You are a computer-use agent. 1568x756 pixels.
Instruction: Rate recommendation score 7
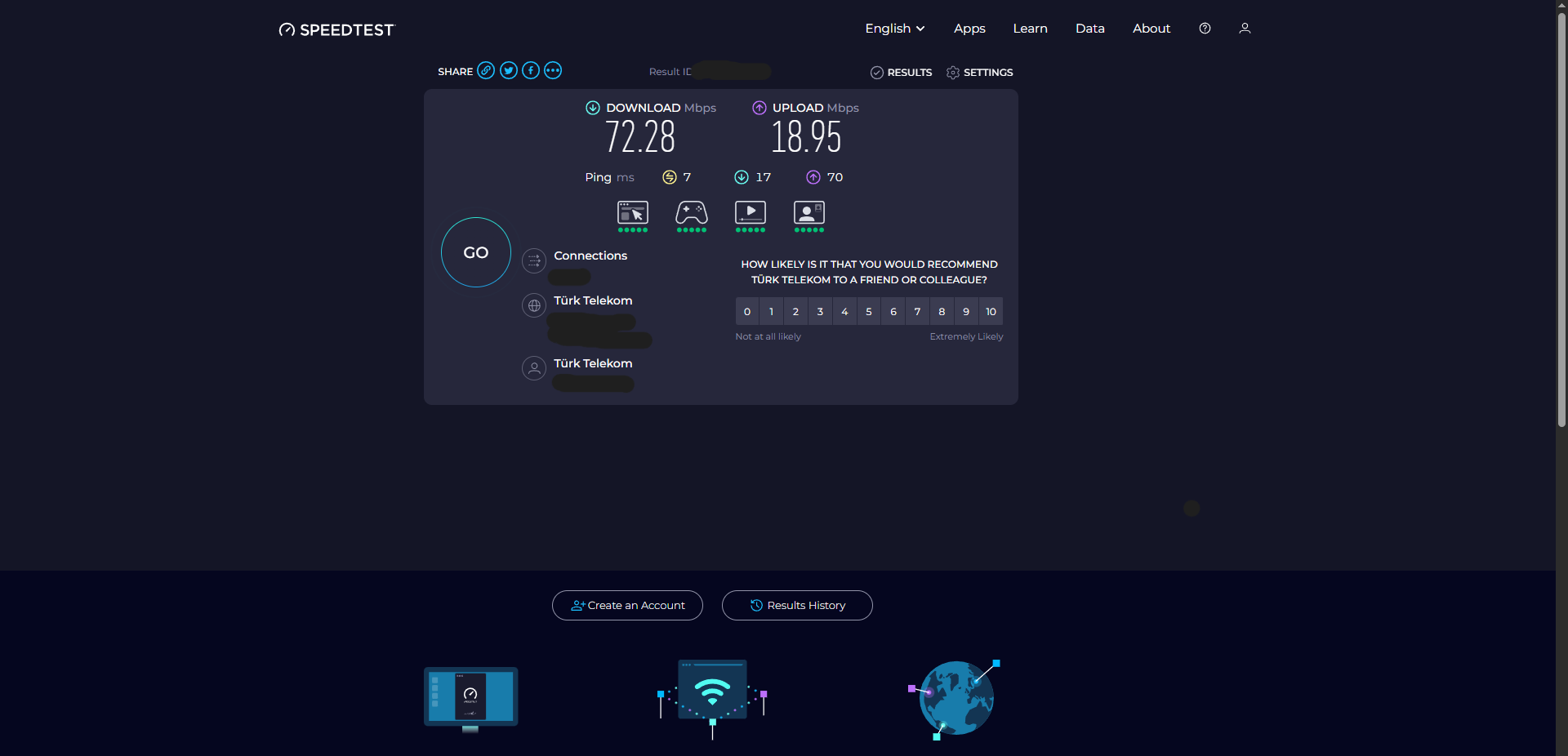917,311
